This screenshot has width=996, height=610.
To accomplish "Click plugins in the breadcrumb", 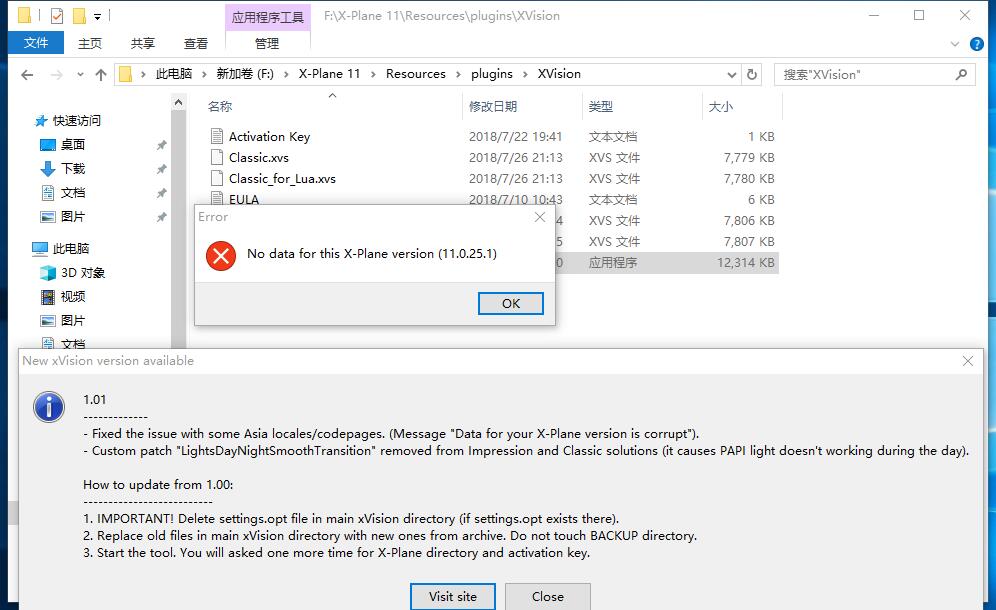I will [492, 74].
